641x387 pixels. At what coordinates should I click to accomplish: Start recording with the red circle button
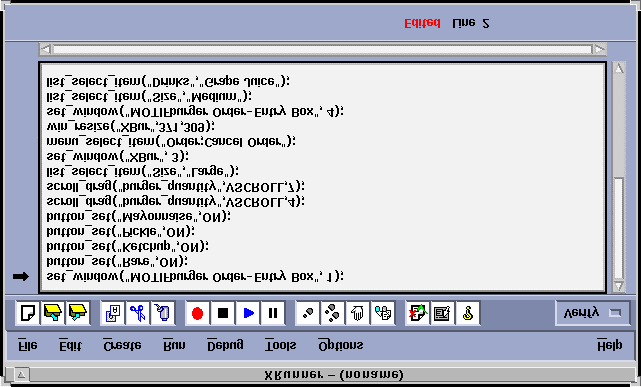click(x=197, y=313)
